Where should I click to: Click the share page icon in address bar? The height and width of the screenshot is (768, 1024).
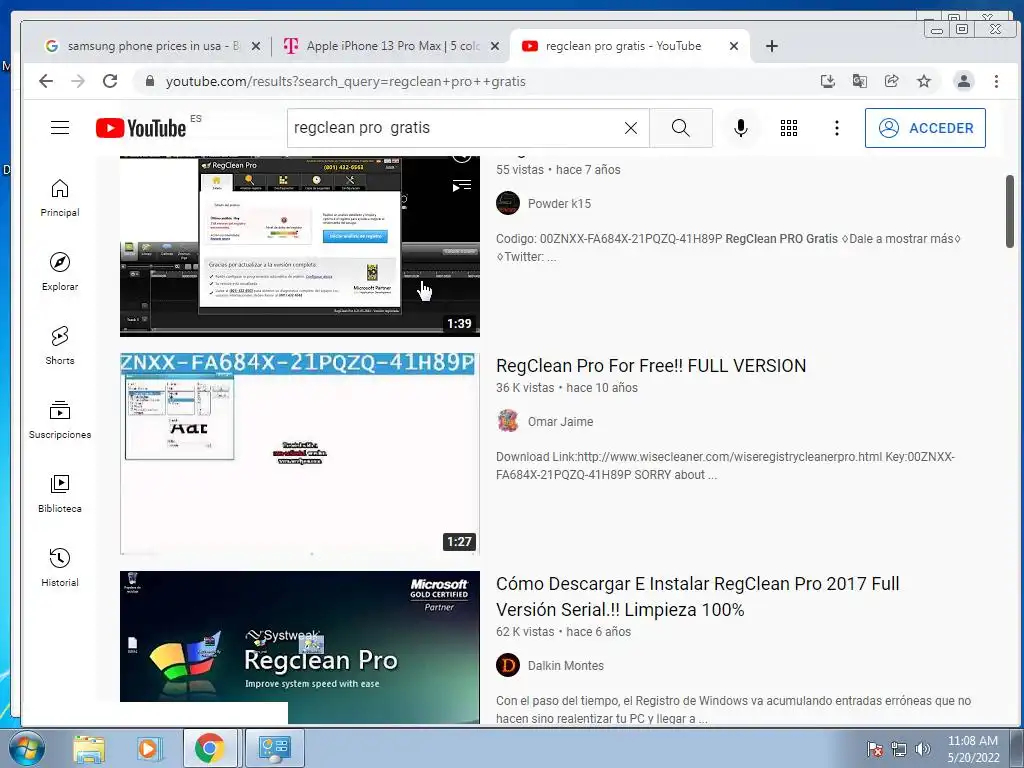(x=891, y=81)
